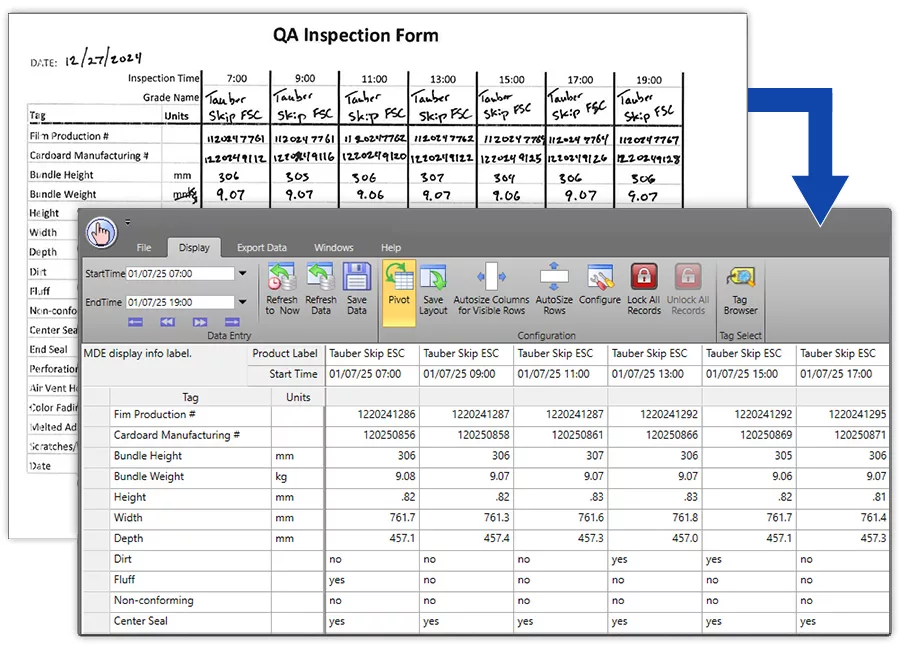Click the 01/07/25 07:00 Start Time cell

[x=372, y=374]
